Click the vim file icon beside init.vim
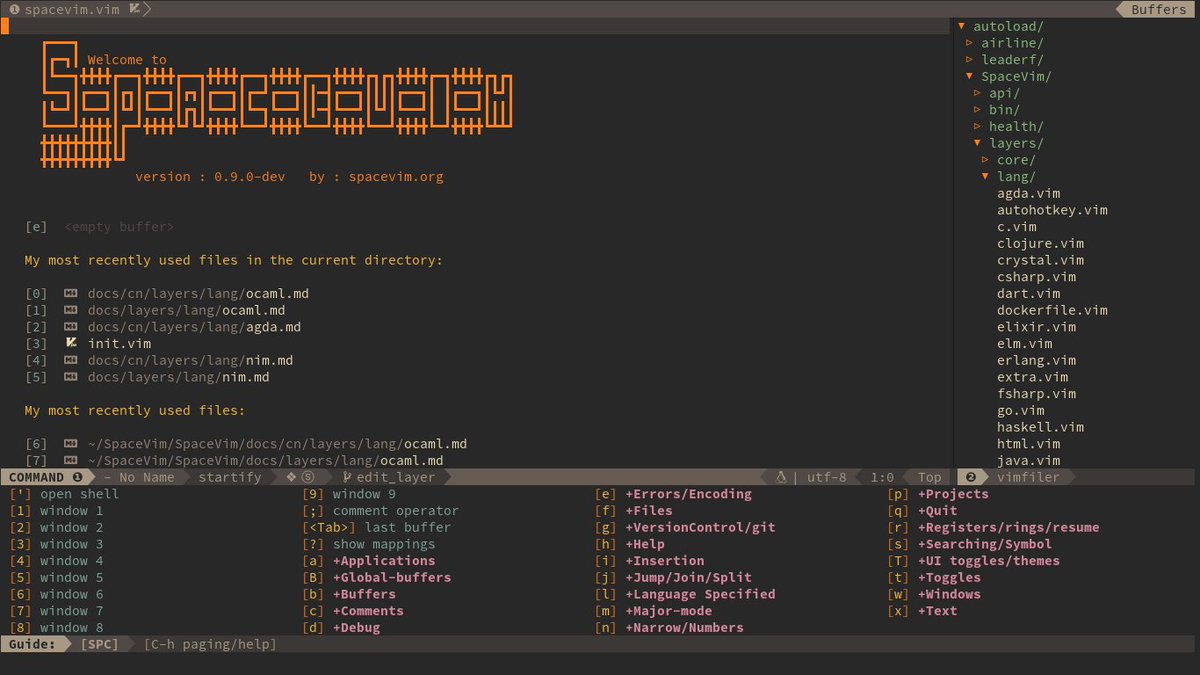The width and height of the screenshot is (1200, 675). pyautogui.click(x=70, y=344)
